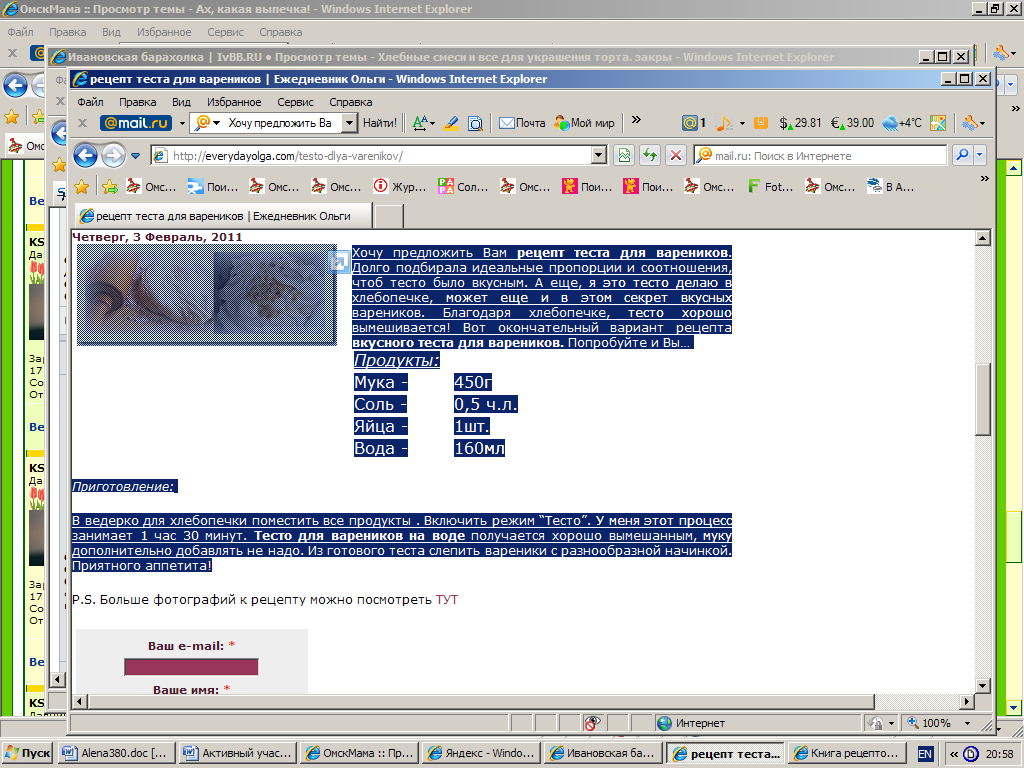The height and width of the screenshot is (768, 1024).
Task: Open Мой мир in mail.ru toolbar
Action: [x=584, y=123]
